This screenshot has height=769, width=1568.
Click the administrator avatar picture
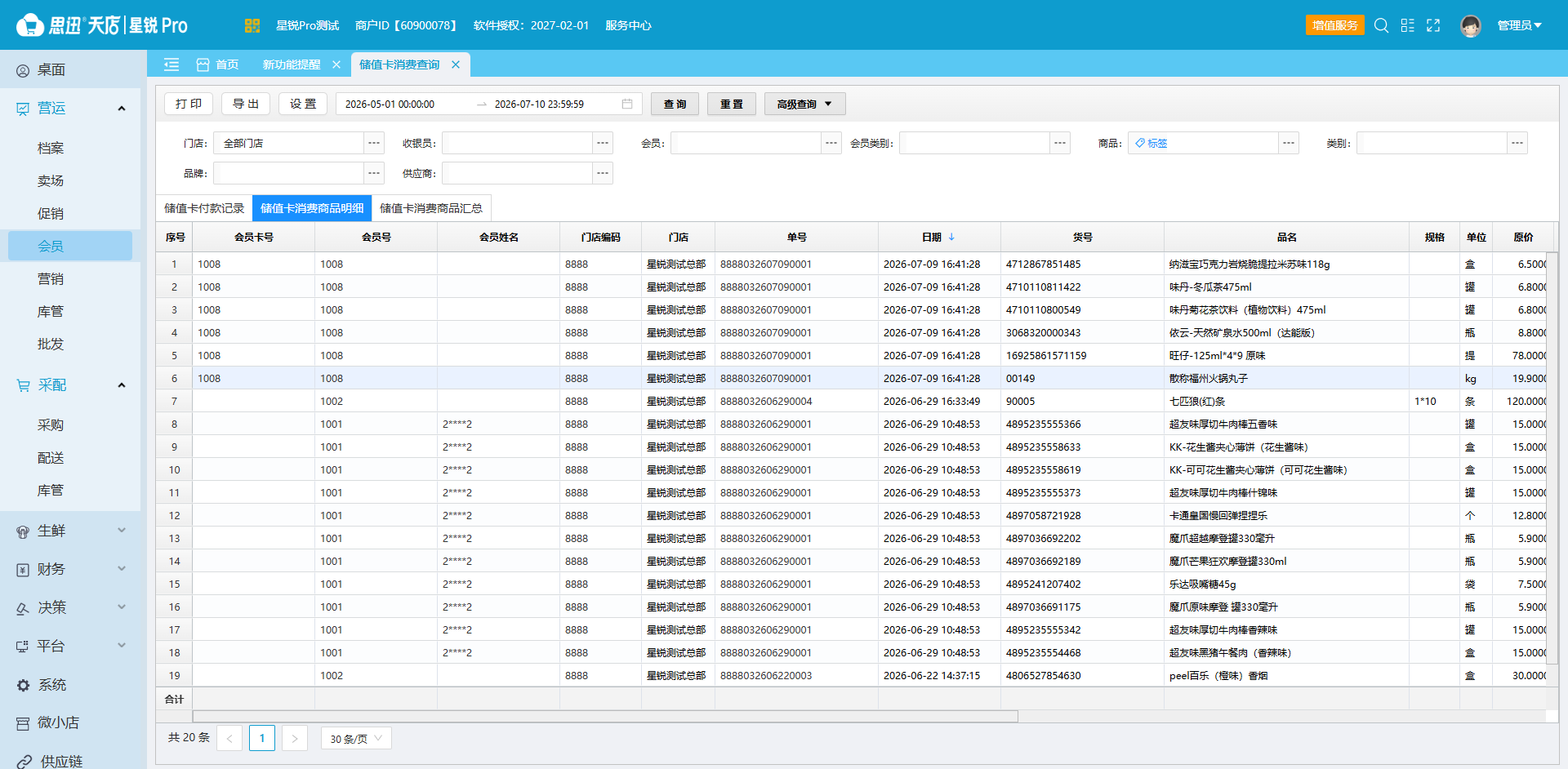click(1471, 25)
